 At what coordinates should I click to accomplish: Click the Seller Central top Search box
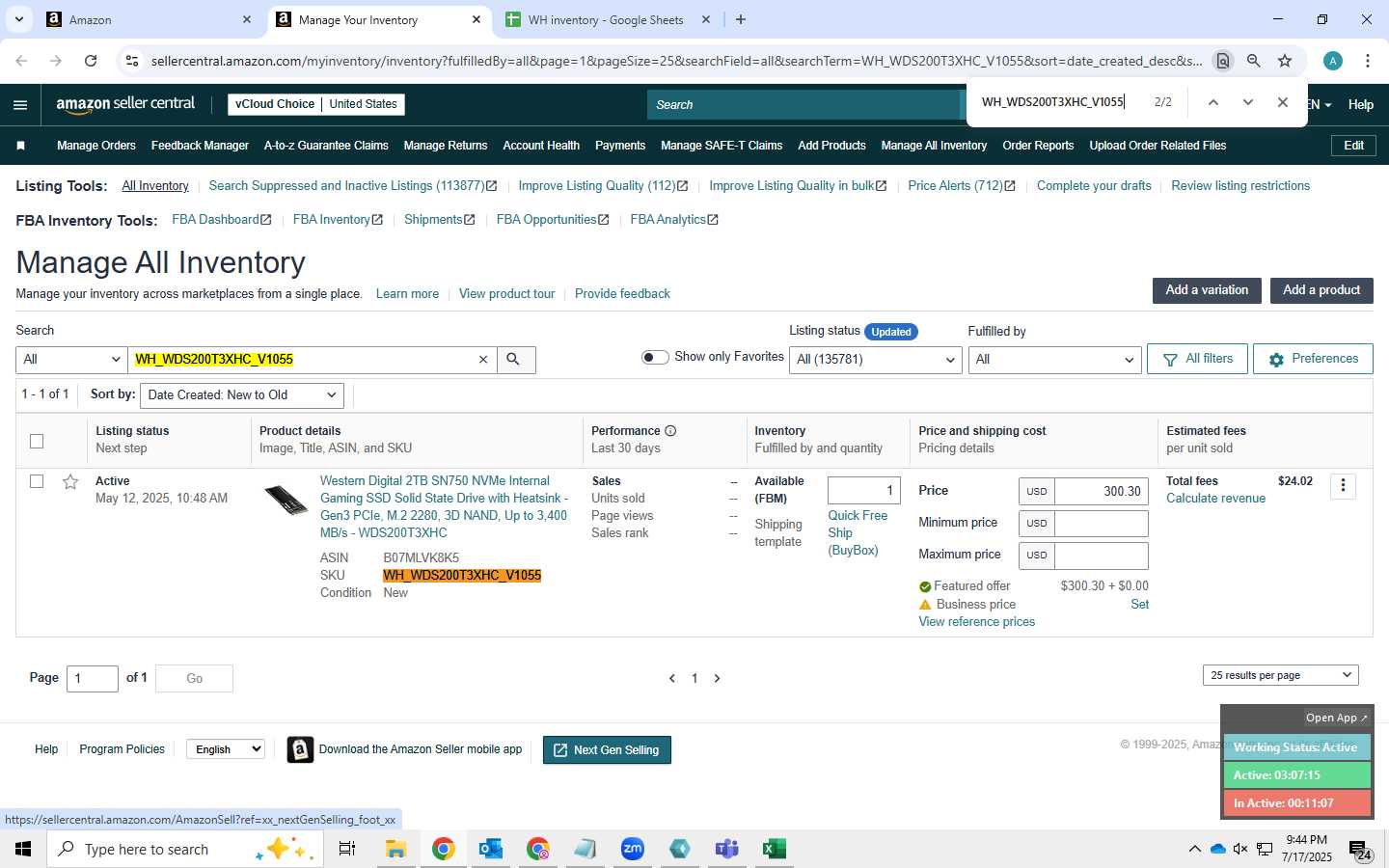[x=805, y=105]
